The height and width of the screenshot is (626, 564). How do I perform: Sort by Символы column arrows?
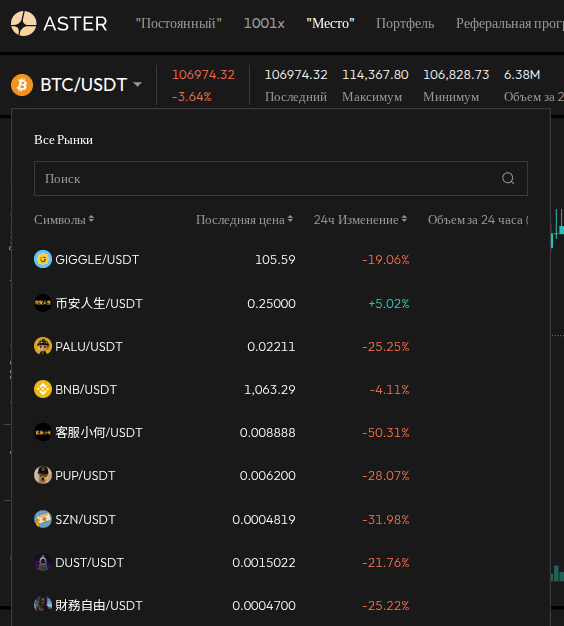(91, 219)
